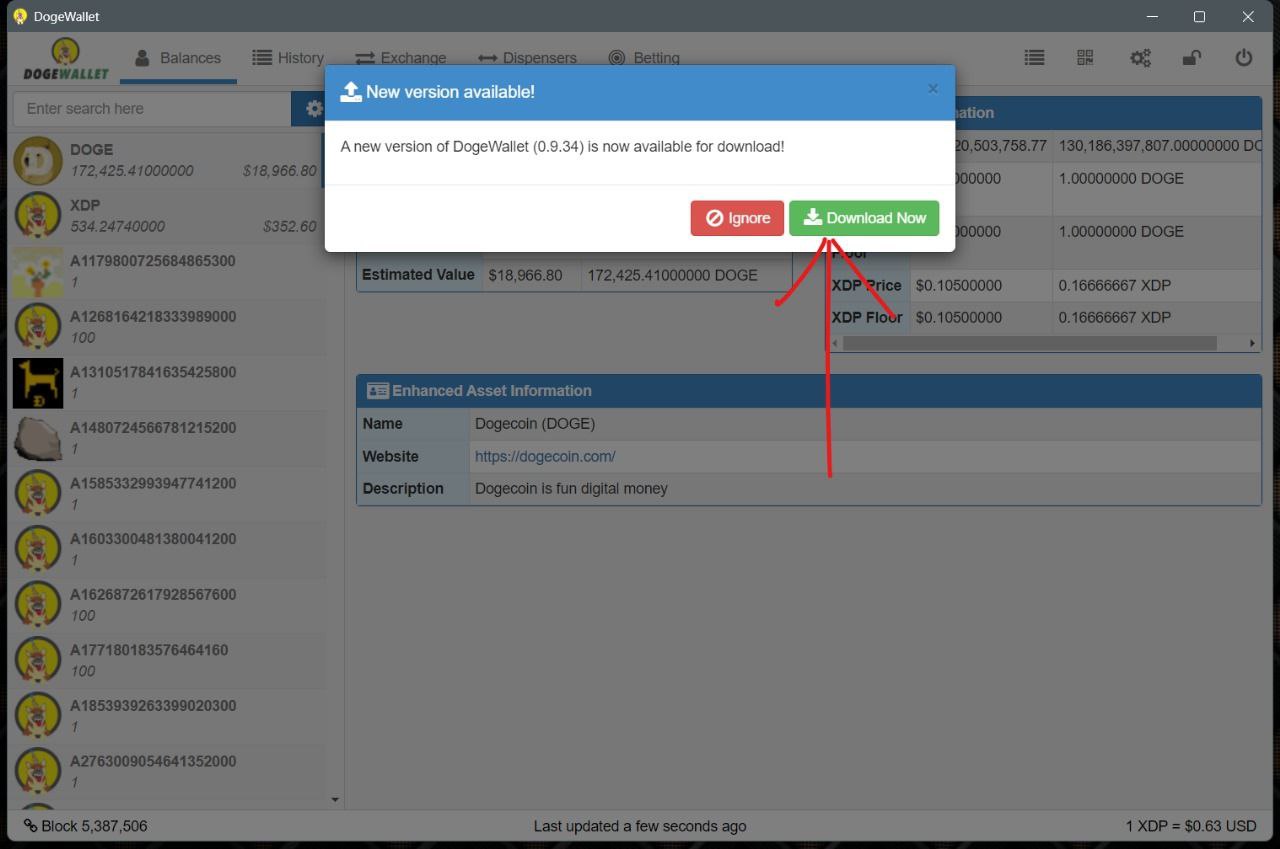The width and height of the screenshot is (1280, 849).
Task: Click the link icon beside Block number
Action: point(31,826)
